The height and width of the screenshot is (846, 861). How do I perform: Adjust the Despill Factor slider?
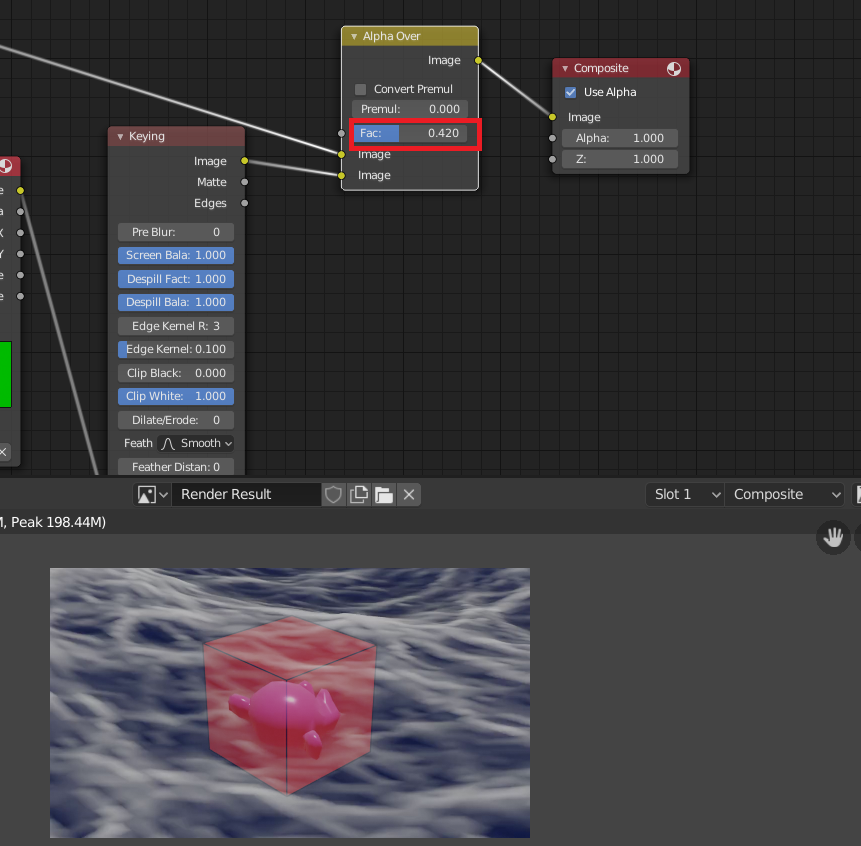(176, 279)
